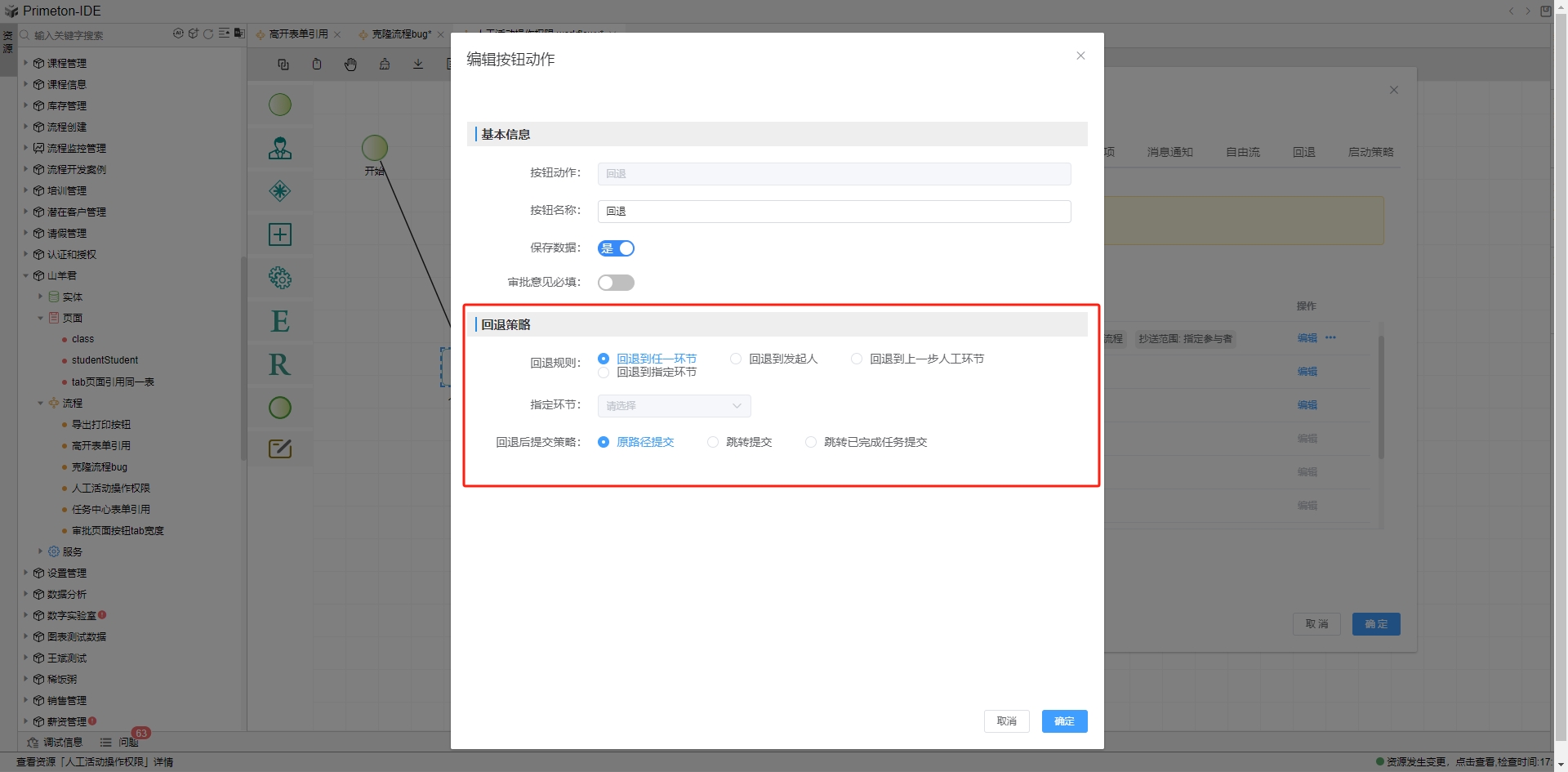Click the blue 确定 button in the dialog
Viewport: 1568px width, 772px height.
point(1064,721)
